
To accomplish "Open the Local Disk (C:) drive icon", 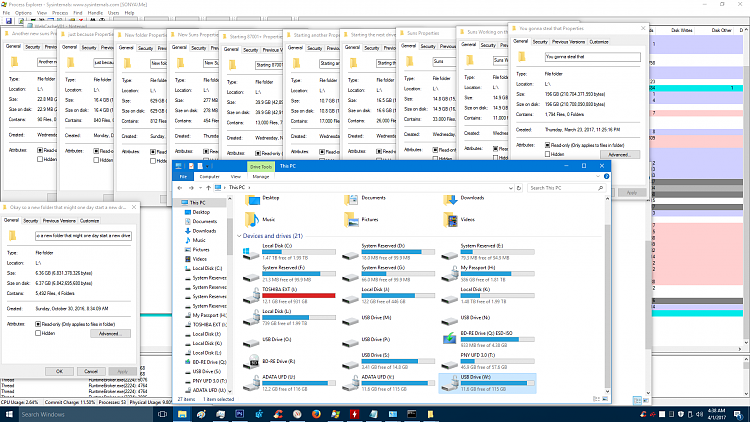I will coord(251,252).
